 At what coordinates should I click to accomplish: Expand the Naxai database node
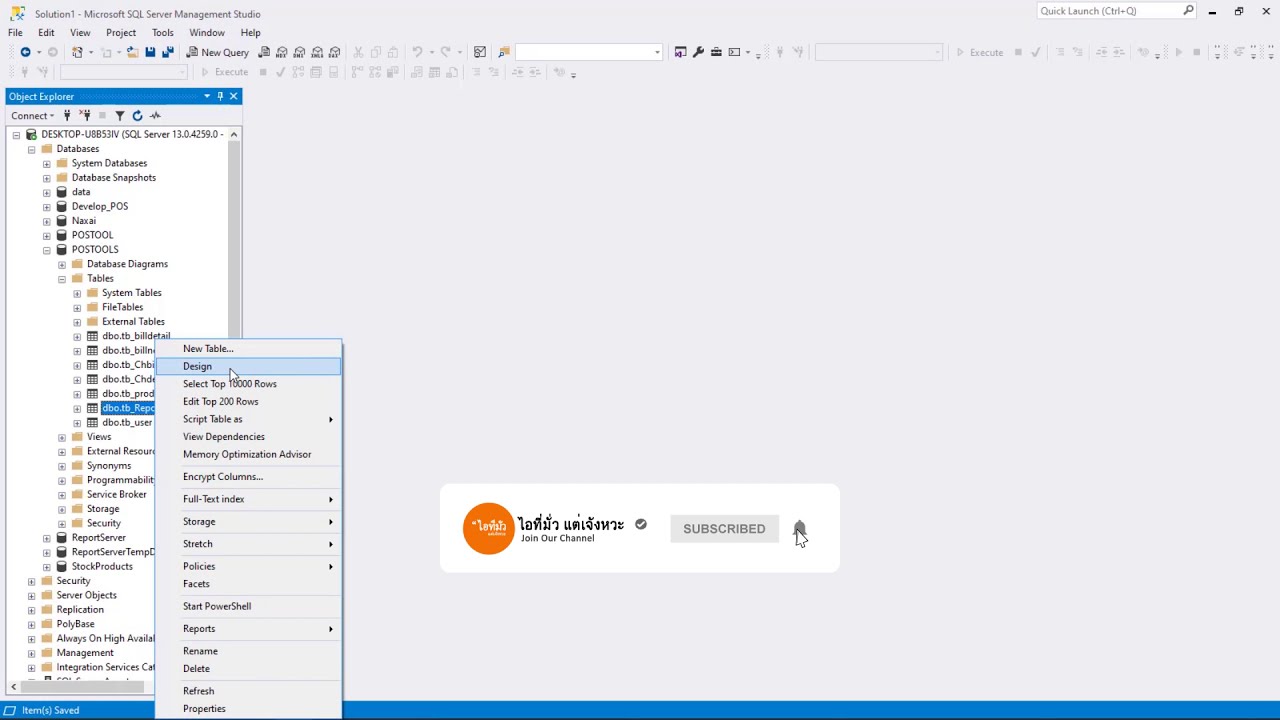tap(47, 221)
